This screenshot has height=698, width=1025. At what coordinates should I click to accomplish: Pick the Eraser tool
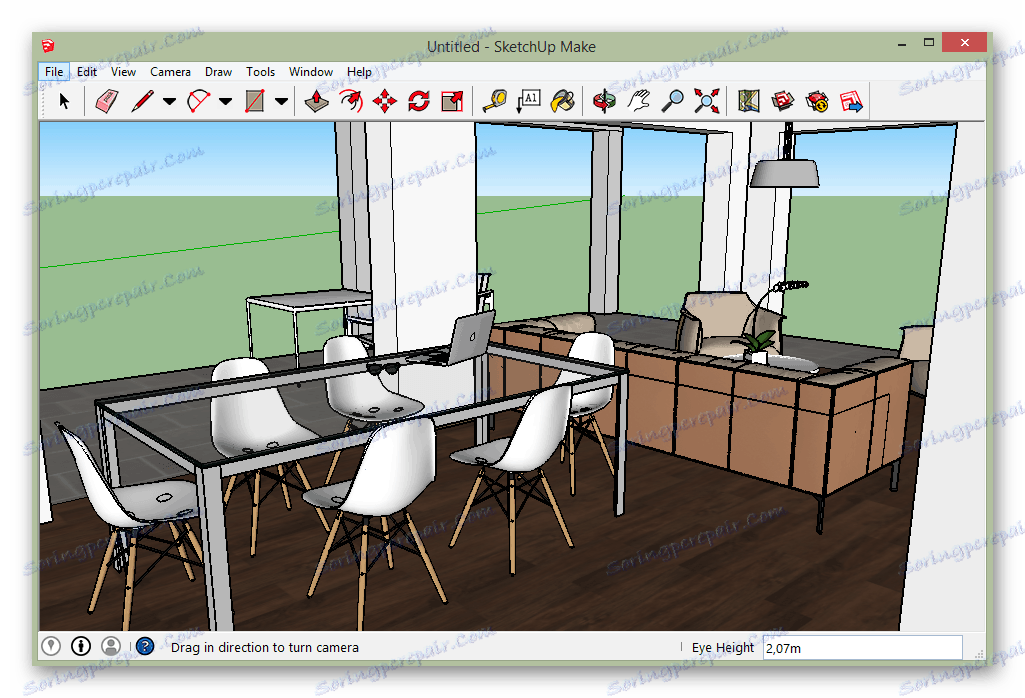tap(107, 101)
